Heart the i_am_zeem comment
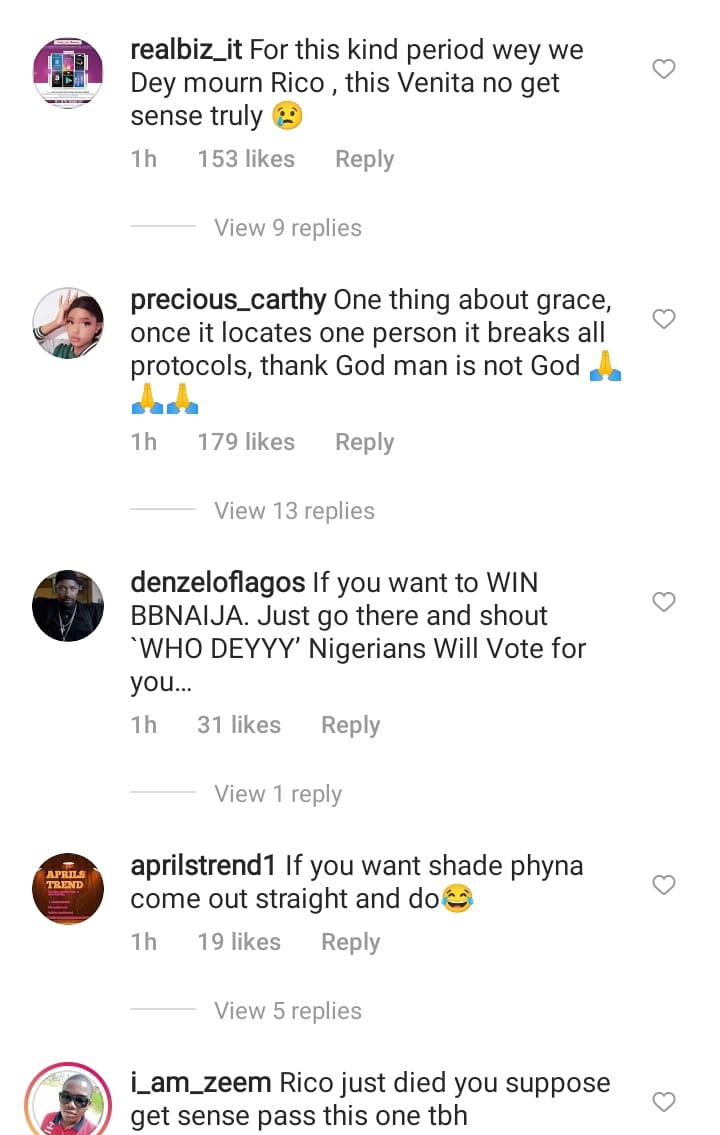This screenshot has width=720, height=1135. click(x=664, y=1102)
